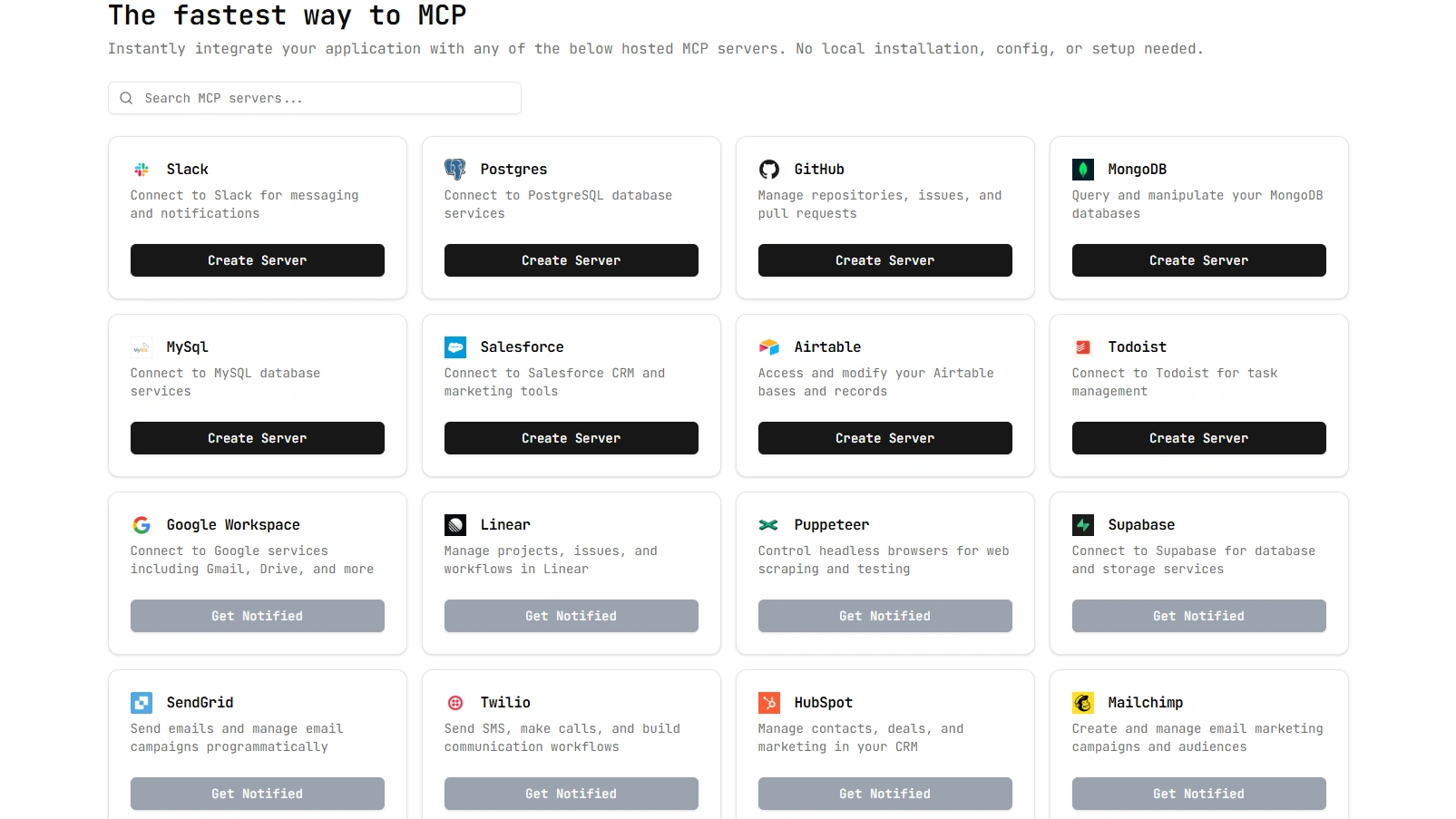
Task: Click the Airtable card title
Action: [828, 347]
